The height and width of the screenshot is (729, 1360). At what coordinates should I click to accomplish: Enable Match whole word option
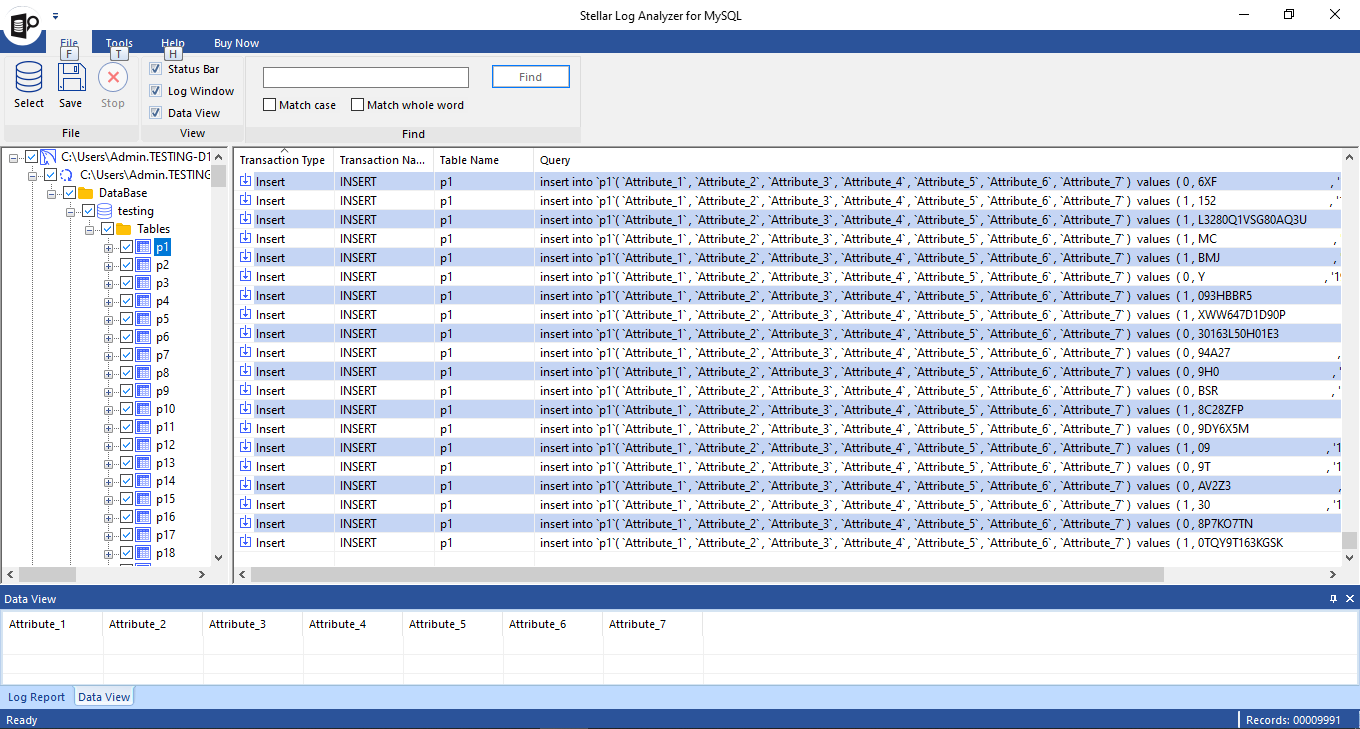[x=357, y=105]
